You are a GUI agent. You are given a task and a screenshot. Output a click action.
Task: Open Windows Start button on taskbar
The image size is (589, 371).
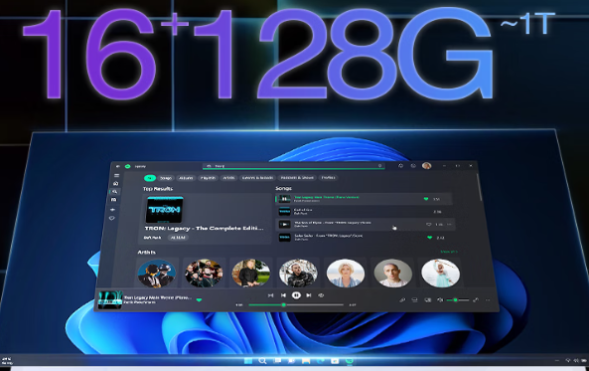click(248, 361)
